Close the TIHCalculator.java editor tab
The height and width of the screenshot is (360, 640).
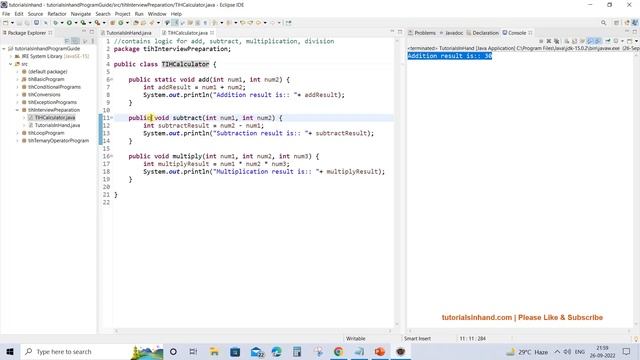click(x=212, y=33)
